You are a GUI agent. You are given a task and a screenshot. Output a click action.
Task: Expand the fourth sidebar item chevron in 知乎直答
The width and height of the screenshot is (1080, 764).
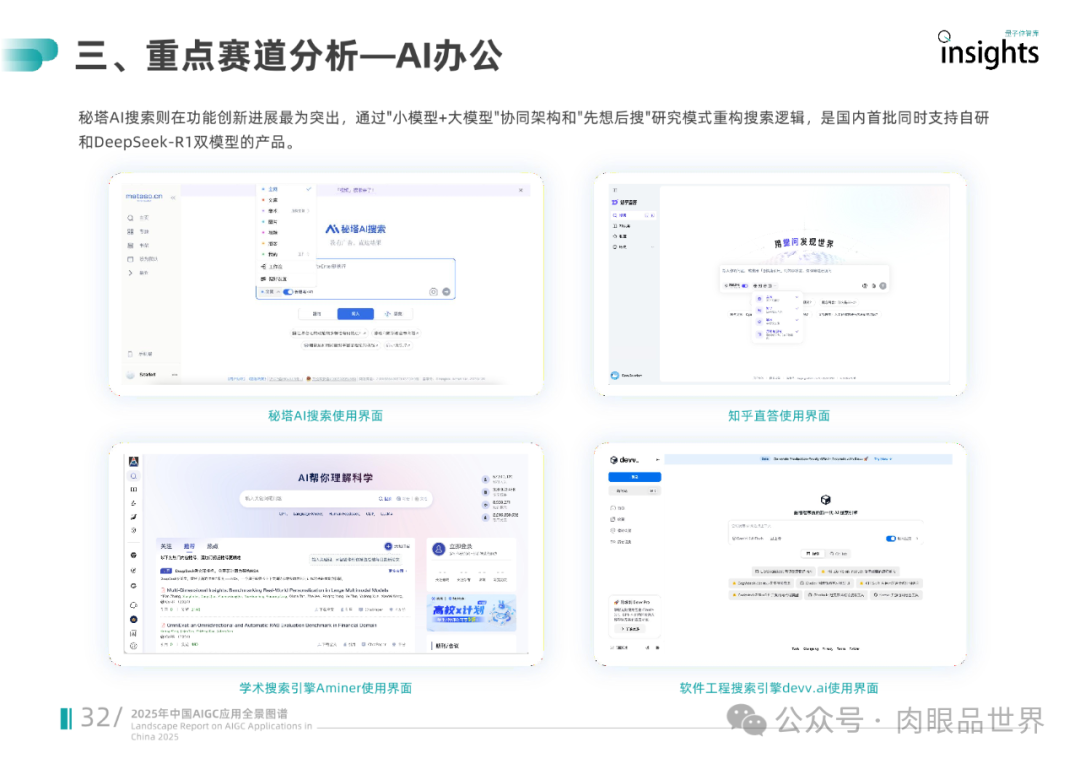click(x=652, y=247)
